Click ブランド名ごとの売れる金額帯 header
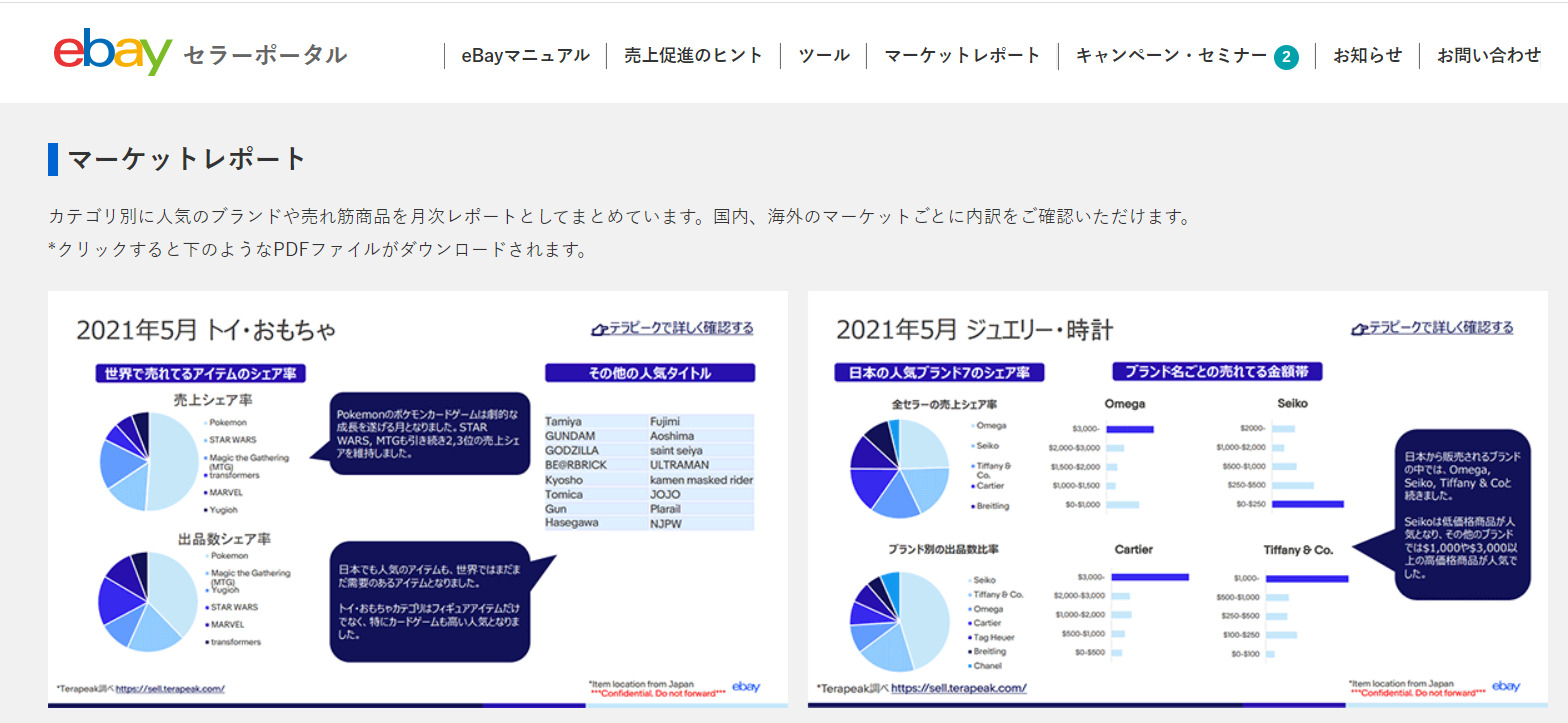The image size is (1568, 723). point(1217,371)
